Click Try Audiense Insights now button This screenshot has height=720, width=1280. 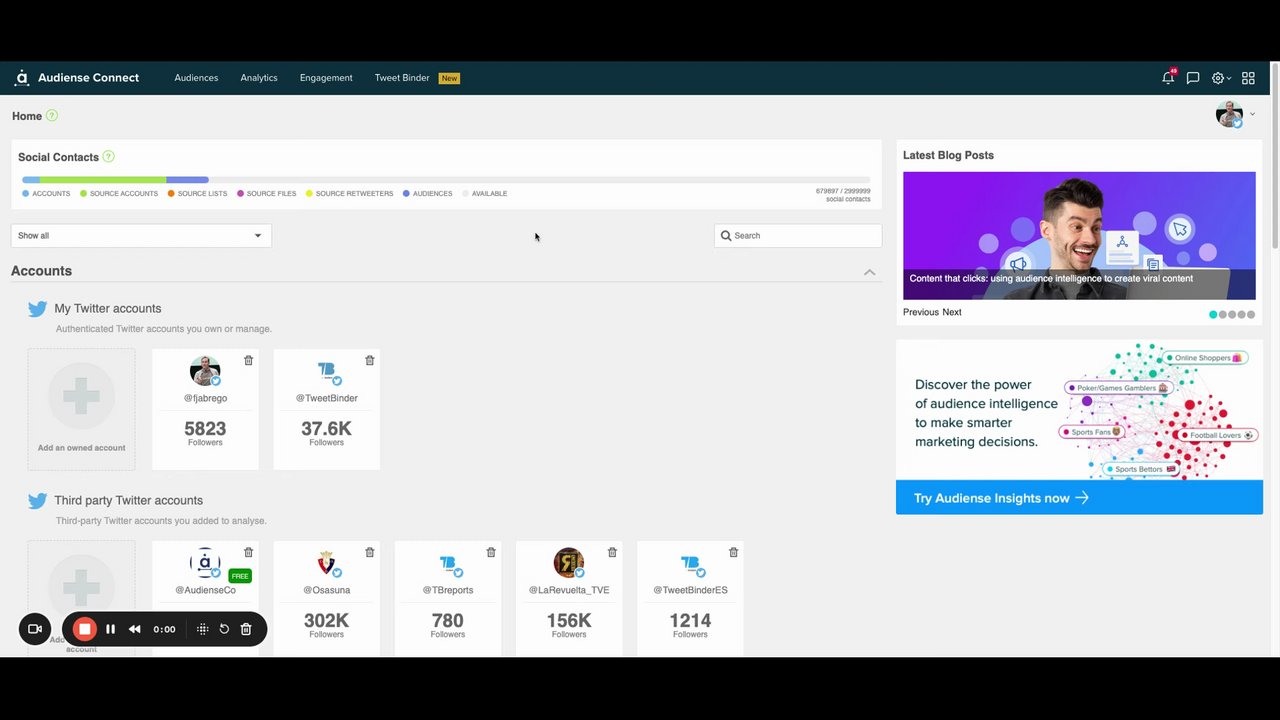[1079, 498]
